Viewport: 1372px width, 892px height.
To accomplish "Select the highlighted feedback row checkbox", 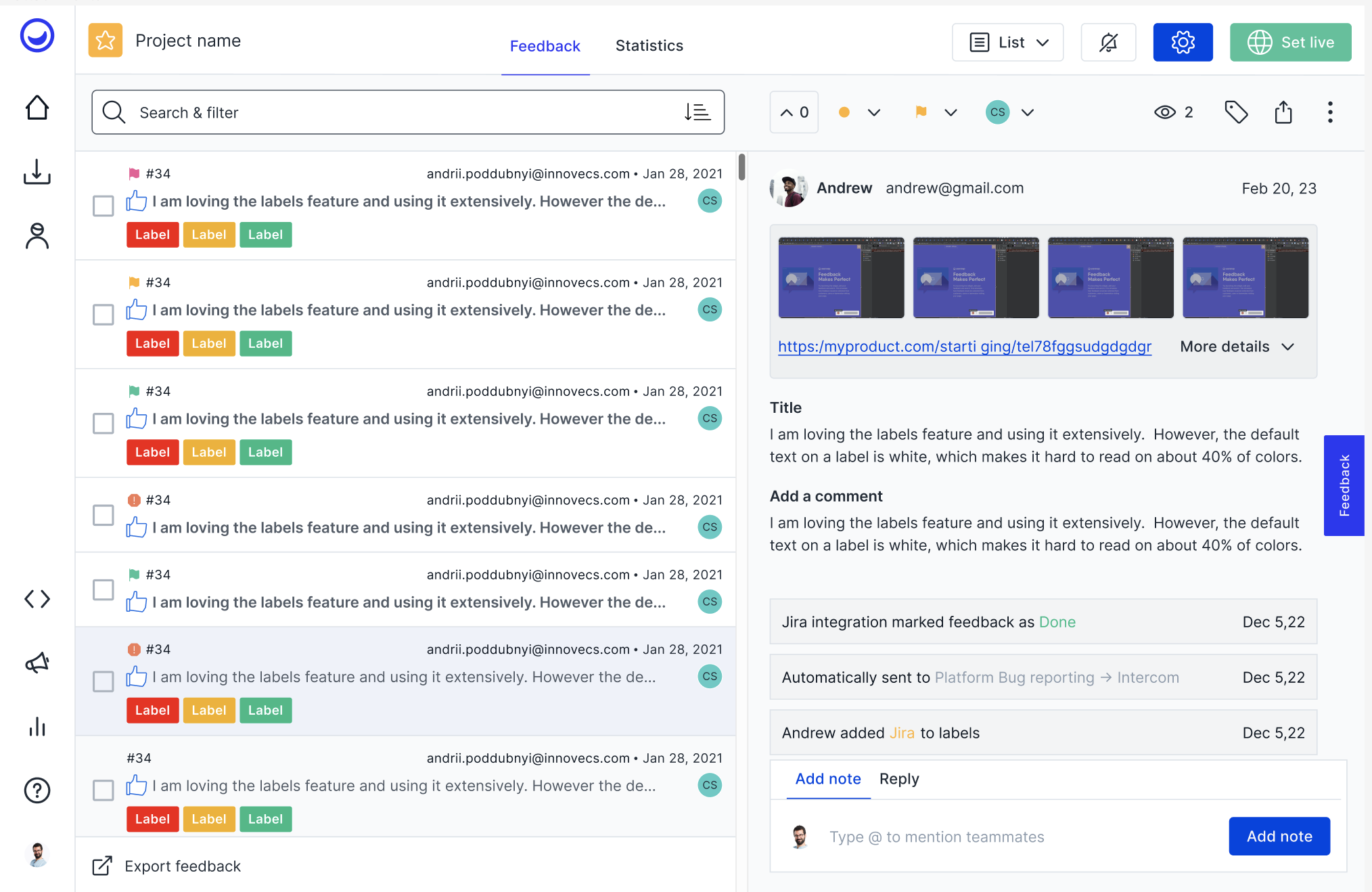I will (x=103, y=682).
